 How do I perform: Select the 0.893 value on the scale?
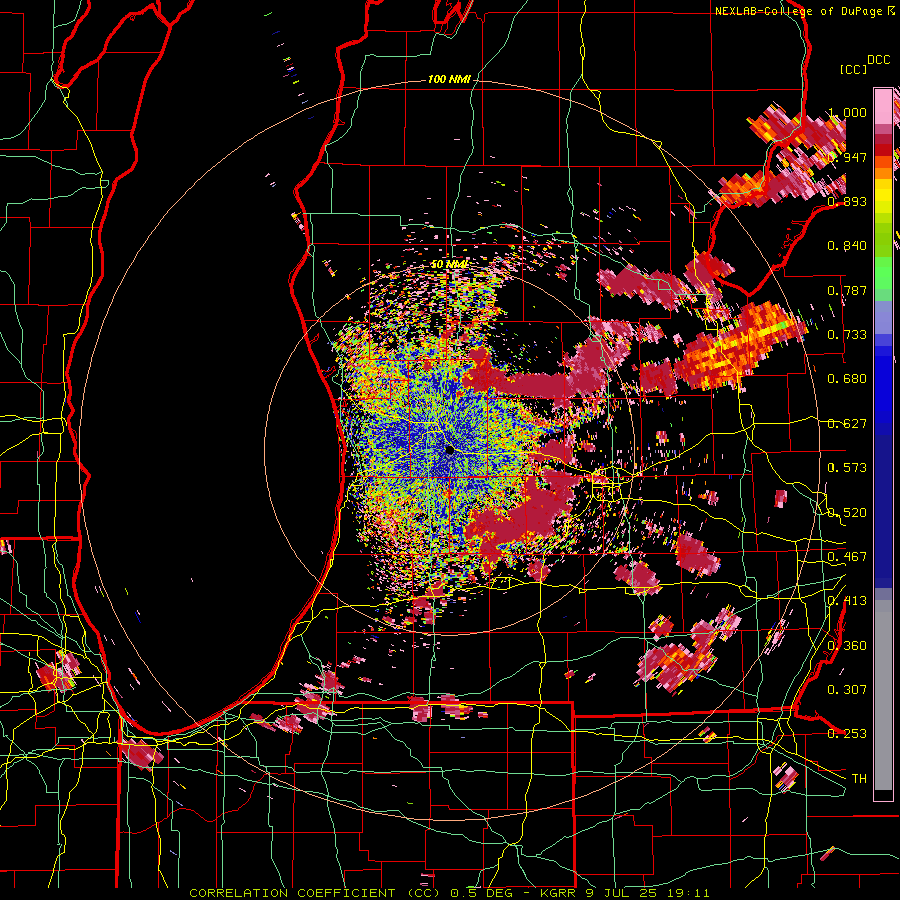[x=847, y=201]
